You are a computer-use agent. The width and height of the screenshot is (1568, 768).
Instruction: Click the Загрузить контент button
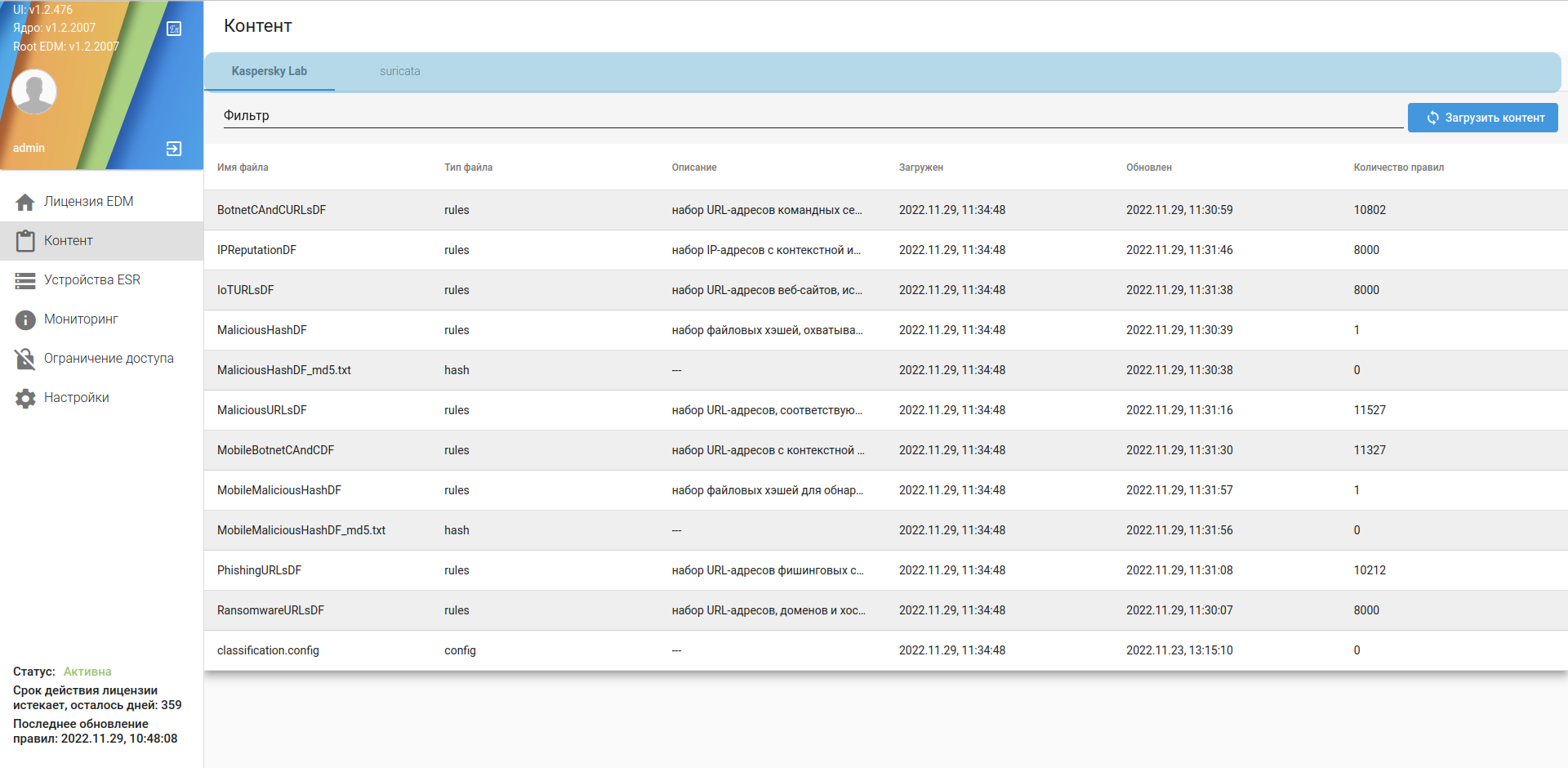pyautogui.click(x=1483, y=118)
